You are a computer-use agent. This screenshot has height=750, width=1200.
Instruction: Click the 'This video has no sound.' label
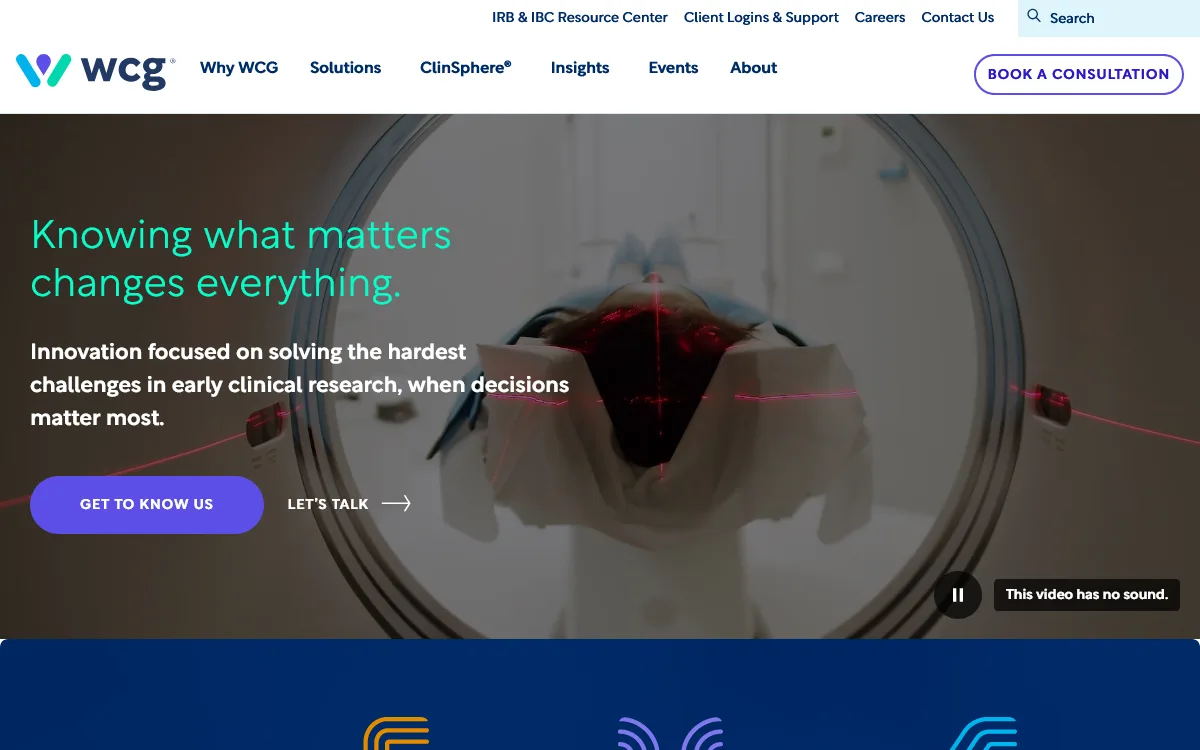pyautogui.click(x=1087, y=595)
